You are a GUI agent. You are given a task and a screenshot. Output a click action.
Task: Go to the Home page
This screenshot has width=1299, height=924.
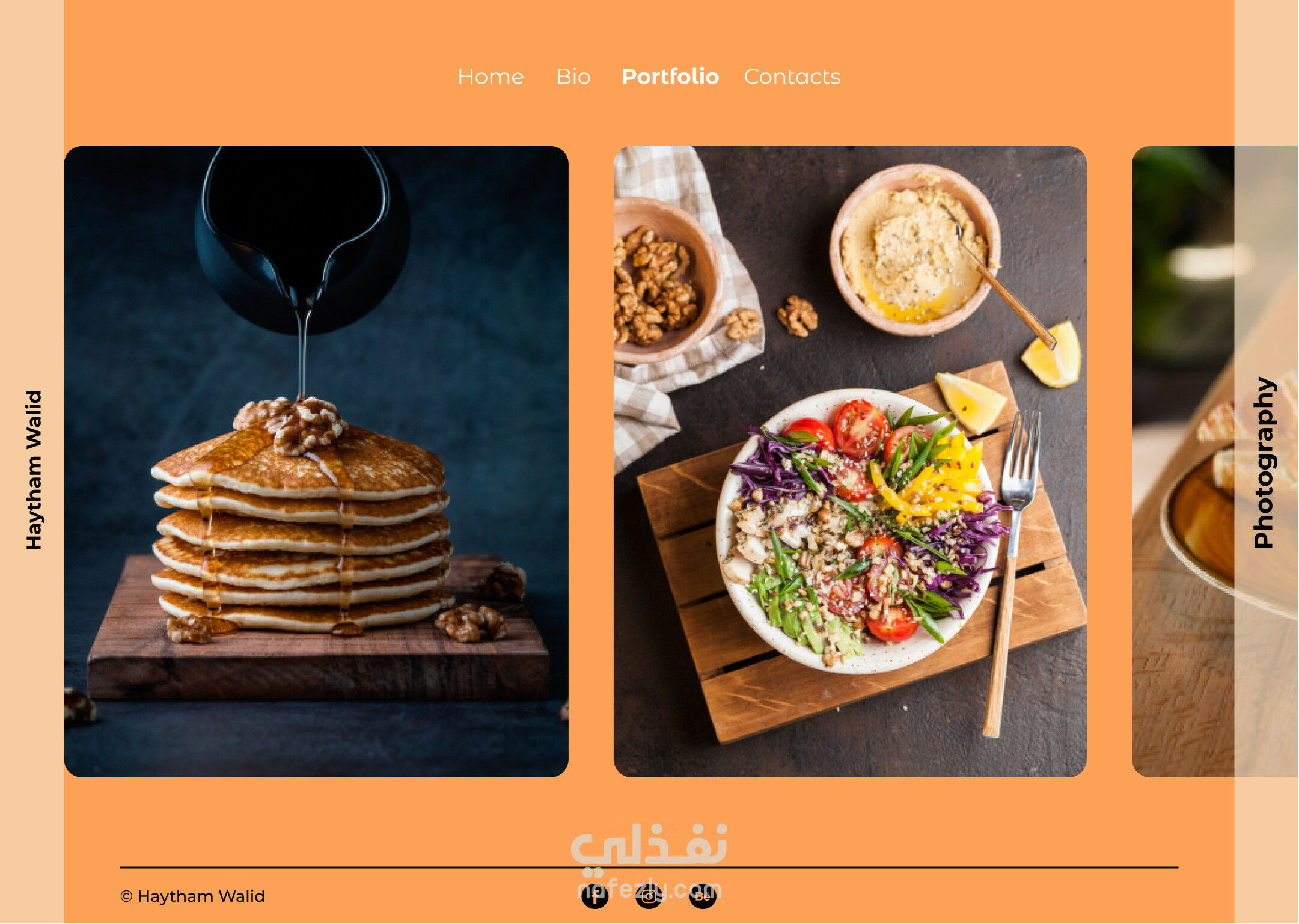click(x=491, y=77)
